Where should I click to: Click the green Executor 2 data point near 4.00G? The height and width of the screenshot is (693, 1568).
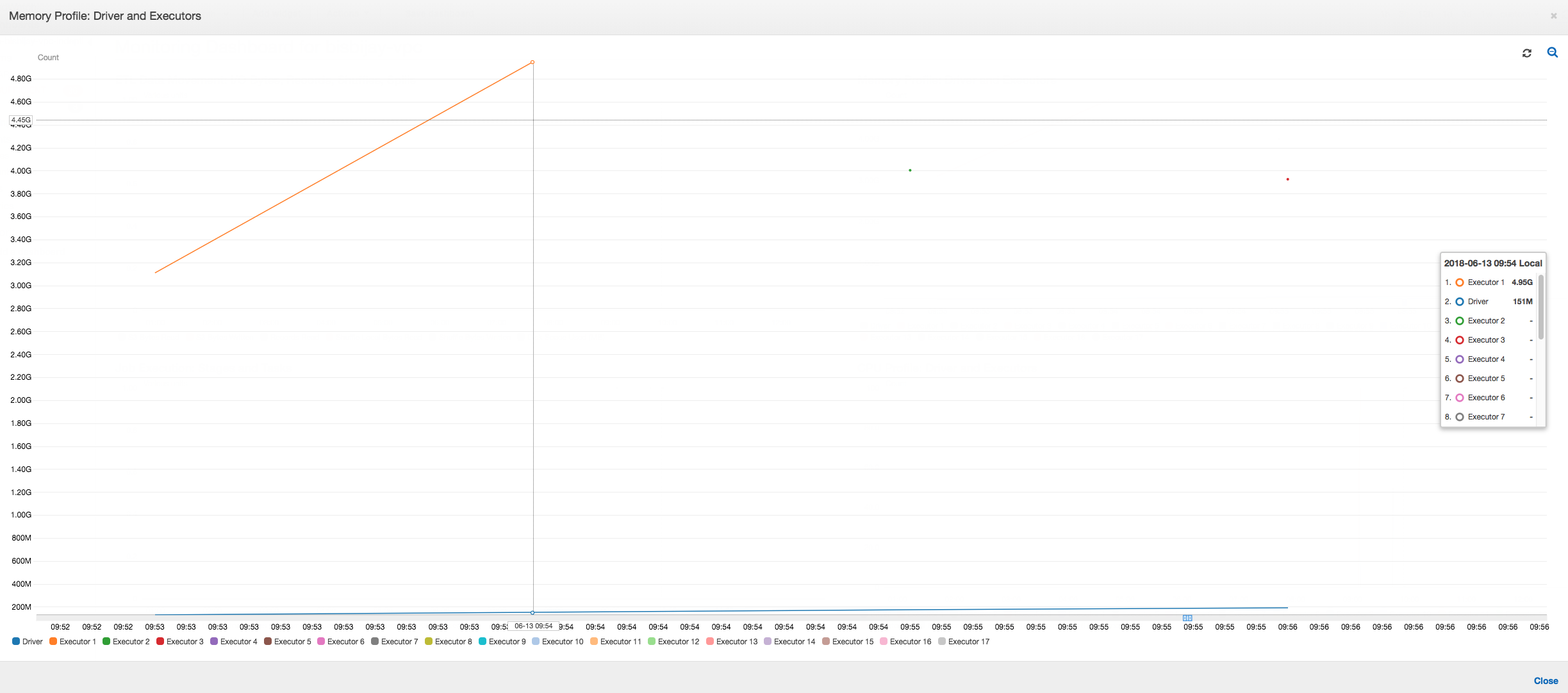[909, 170]
